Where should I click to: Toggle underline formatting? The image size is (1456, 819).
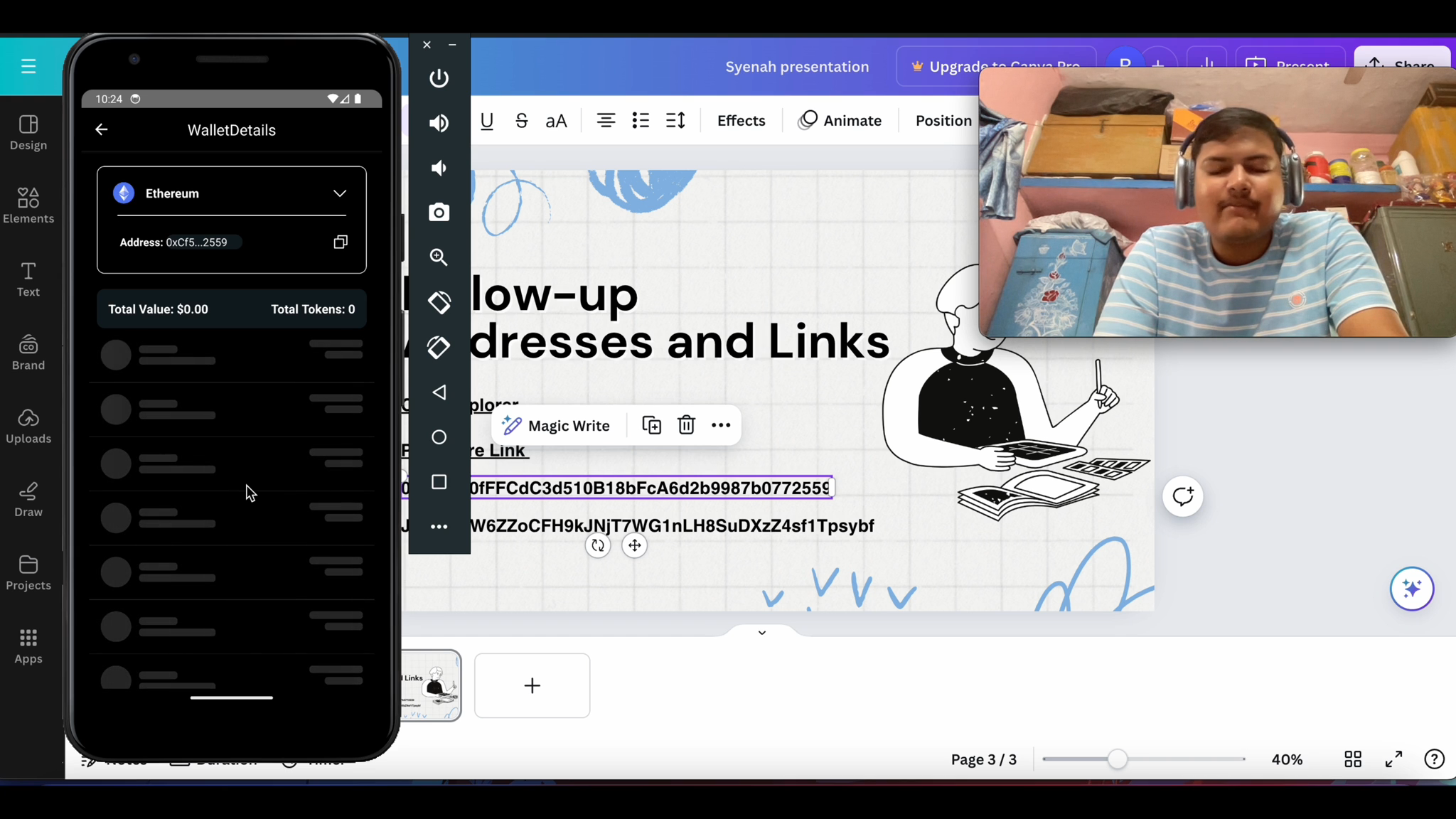coord(487,121)
